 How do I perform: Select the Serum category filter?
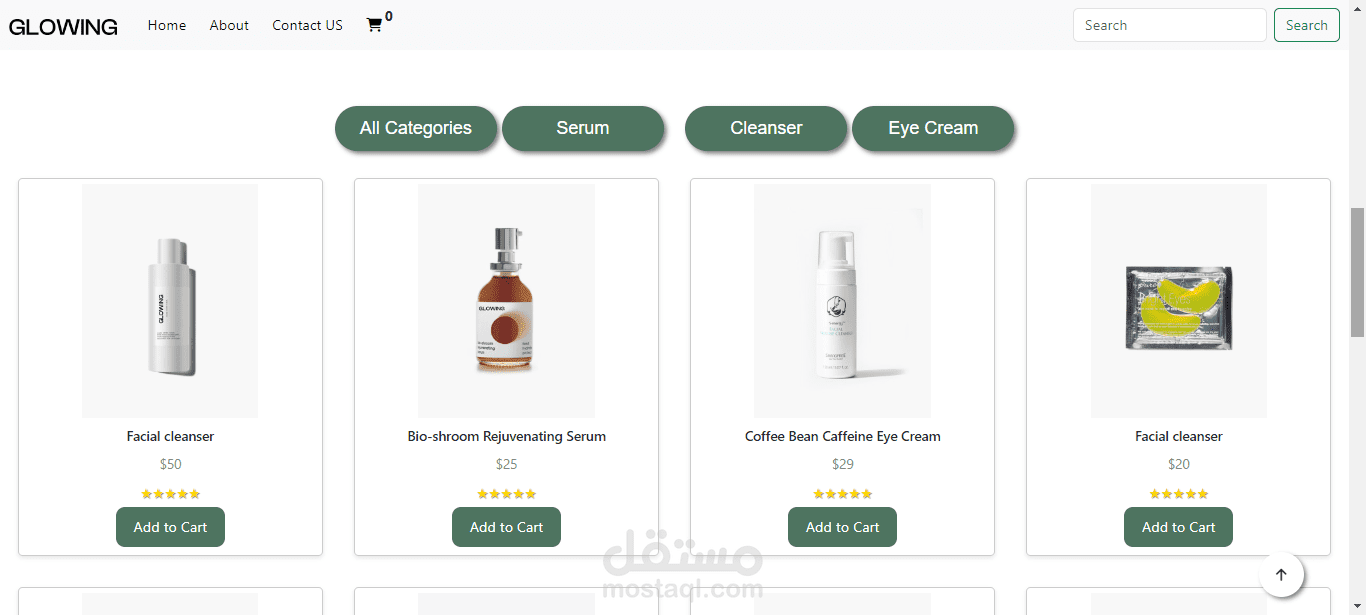[x=583, y=128]
